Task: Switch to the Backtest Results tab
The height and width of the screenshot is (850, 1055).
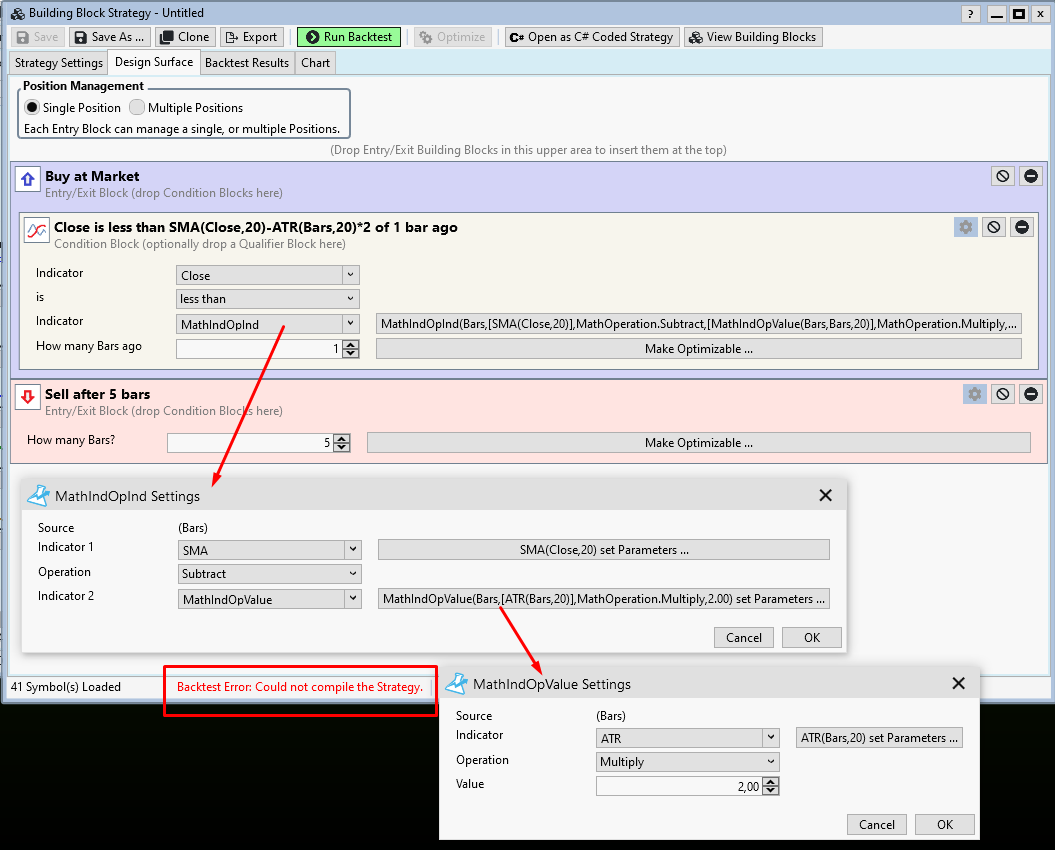Action: [x=246, y=63]
